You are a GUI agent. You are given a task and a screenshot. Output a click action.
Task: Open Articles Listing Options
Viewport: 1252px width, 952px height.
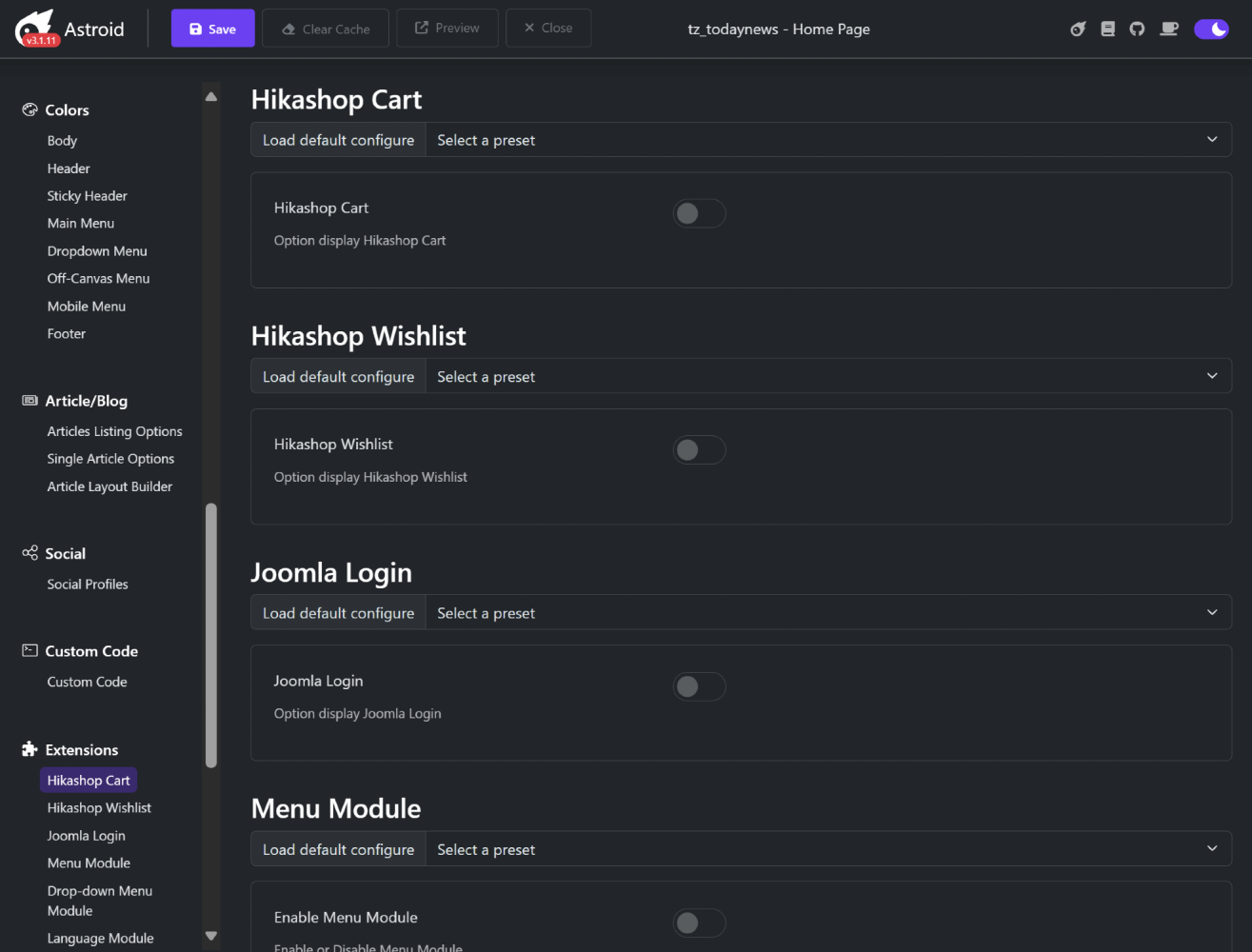[x=114, y=431]
